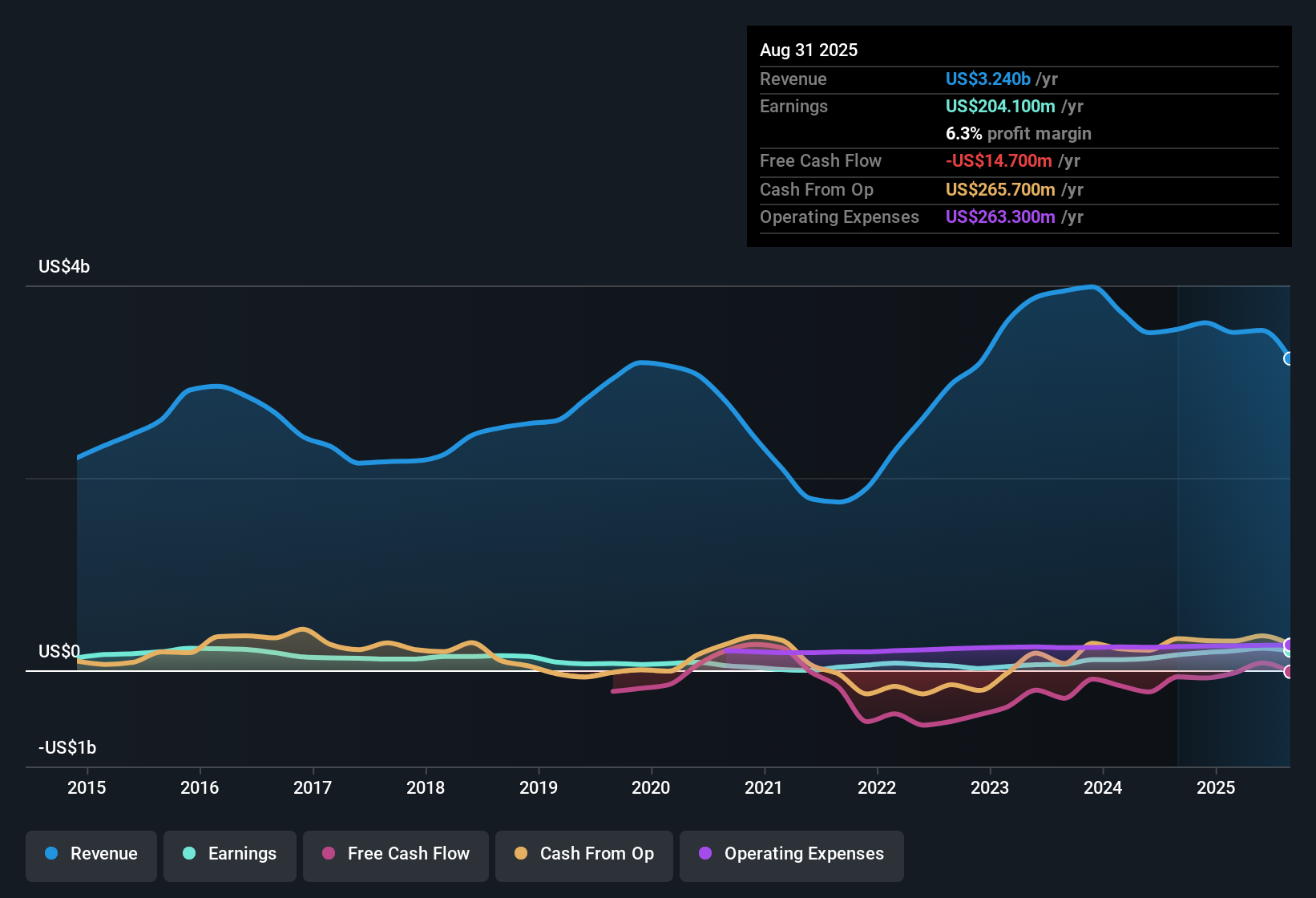Toggle the Earnings series visibility
The height and width of the screenshot is (898, 1316).
(230, 856)
